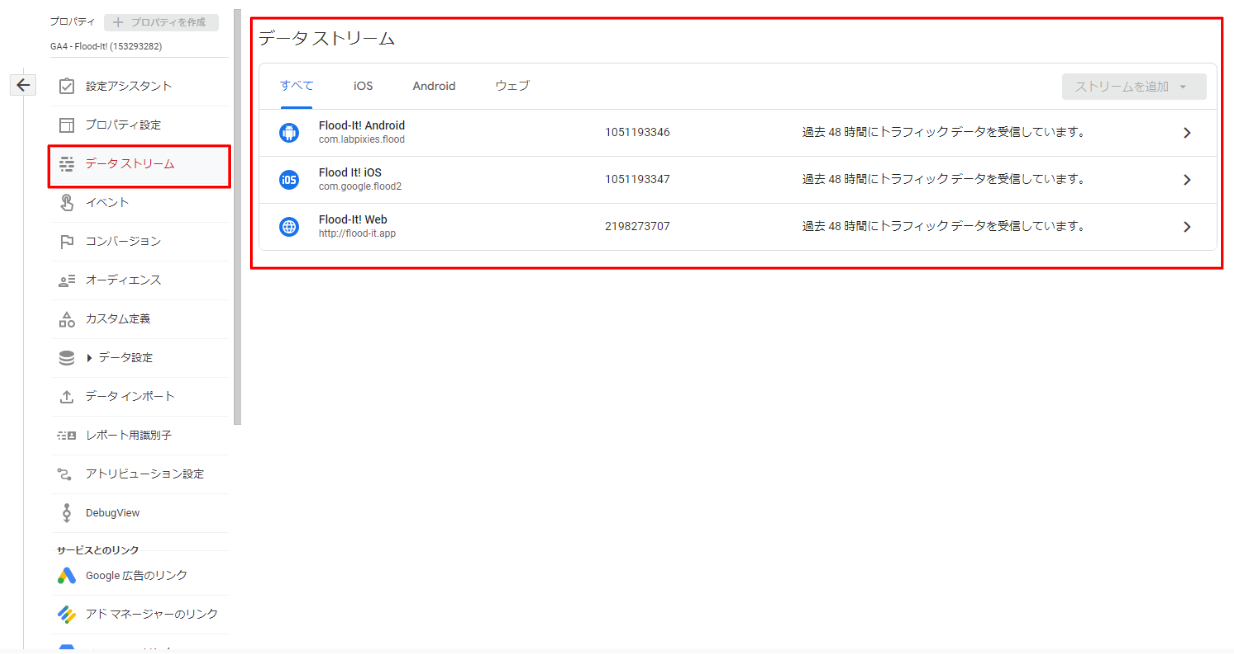This screenshot has width=1234, height=654.
Task: Click the Flood It! iOS stream name
Action: coord(350,173)
